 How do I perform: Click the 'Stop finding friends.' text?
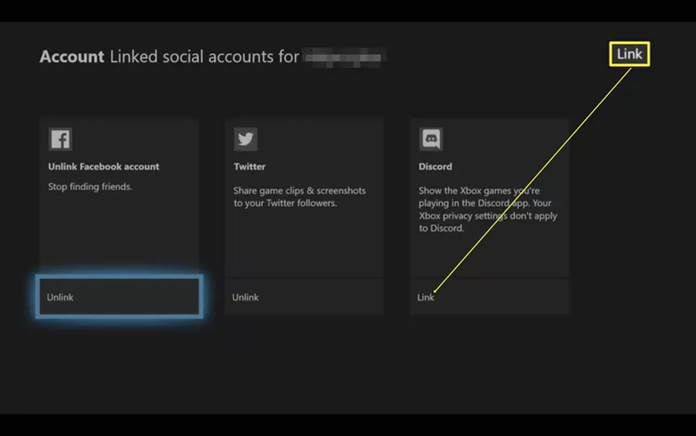point(90,187)
